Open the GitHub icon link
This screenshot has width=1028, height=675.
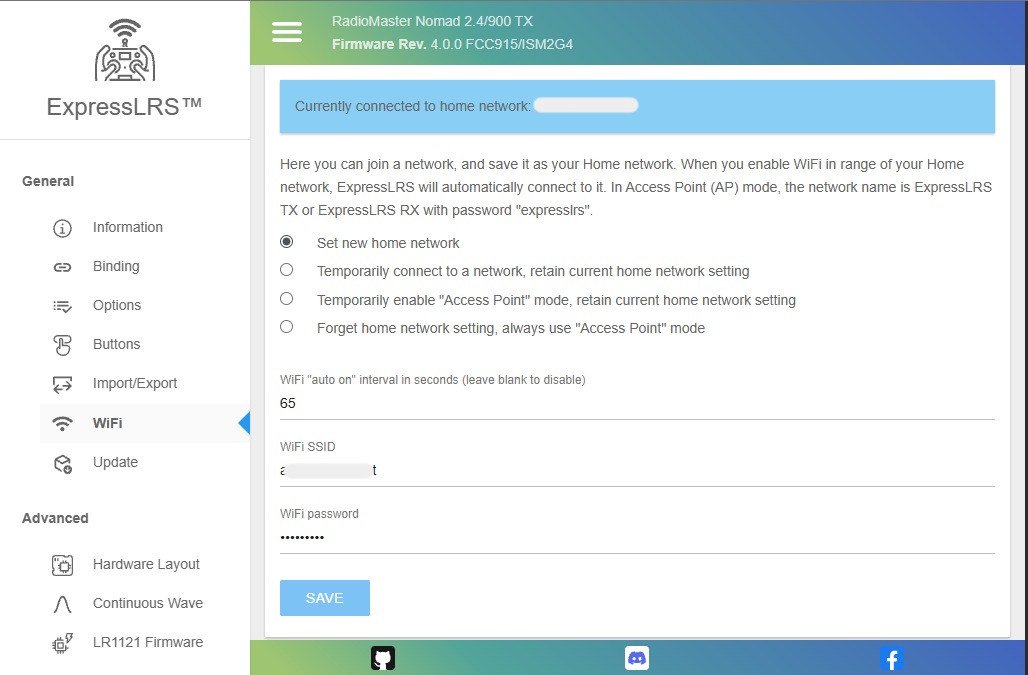click(x=383, y=657)
